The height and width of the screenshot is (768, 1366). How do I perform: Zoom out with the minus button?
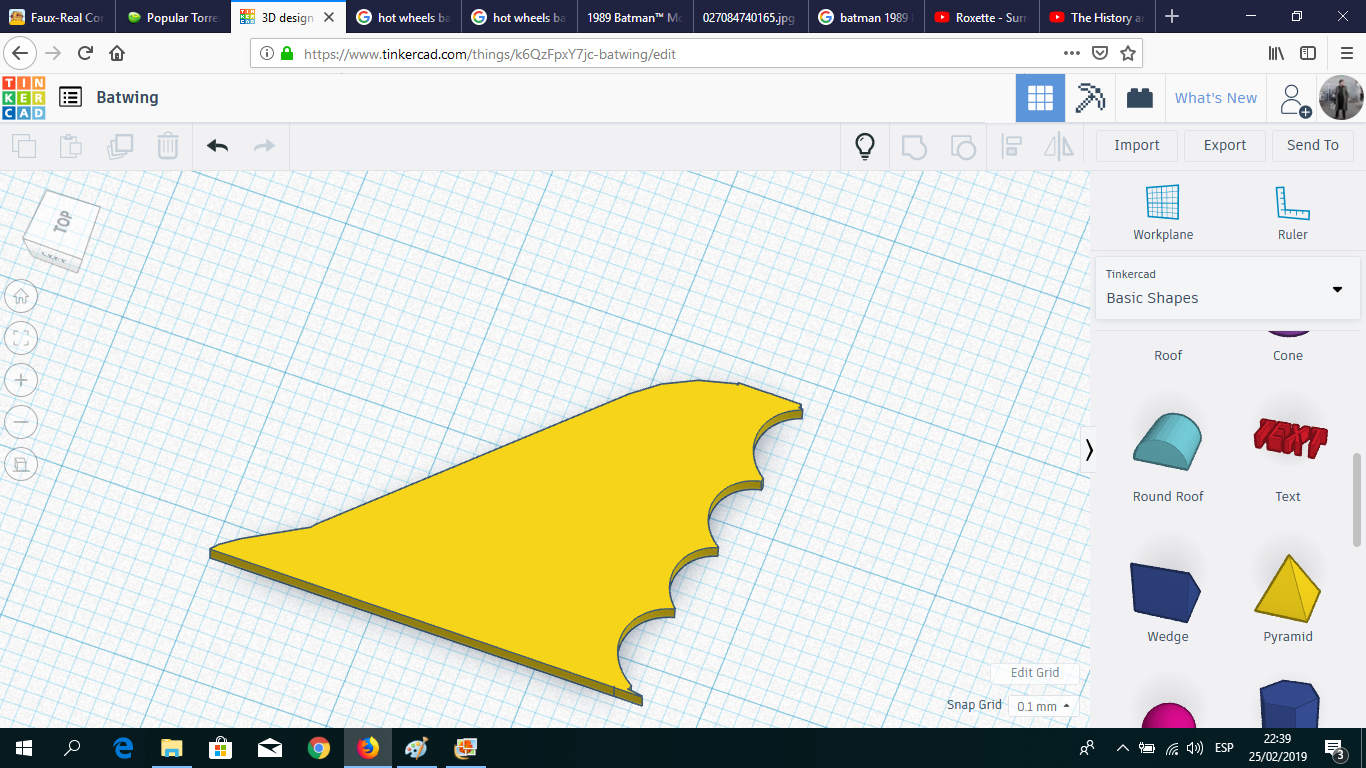pos(21,422)
